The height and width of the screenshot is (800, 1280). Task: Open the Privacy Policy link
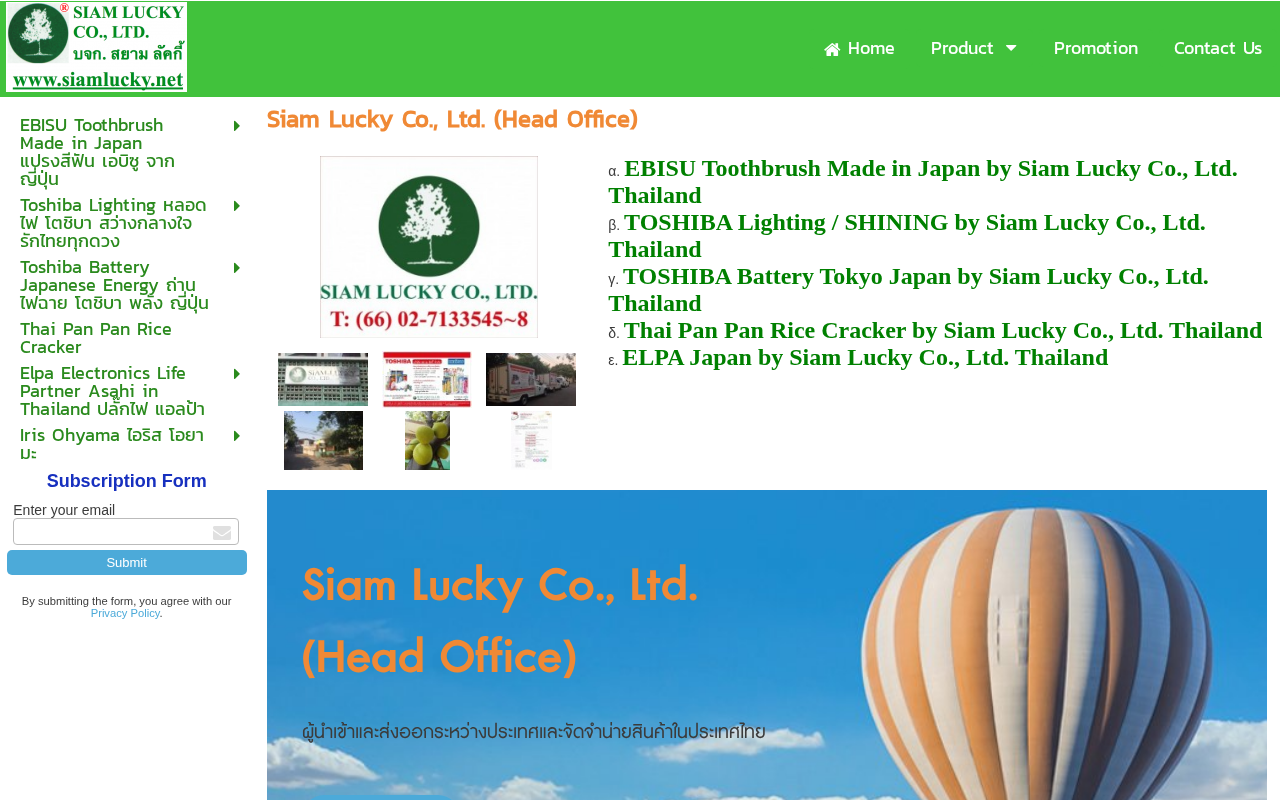point(125,613)
